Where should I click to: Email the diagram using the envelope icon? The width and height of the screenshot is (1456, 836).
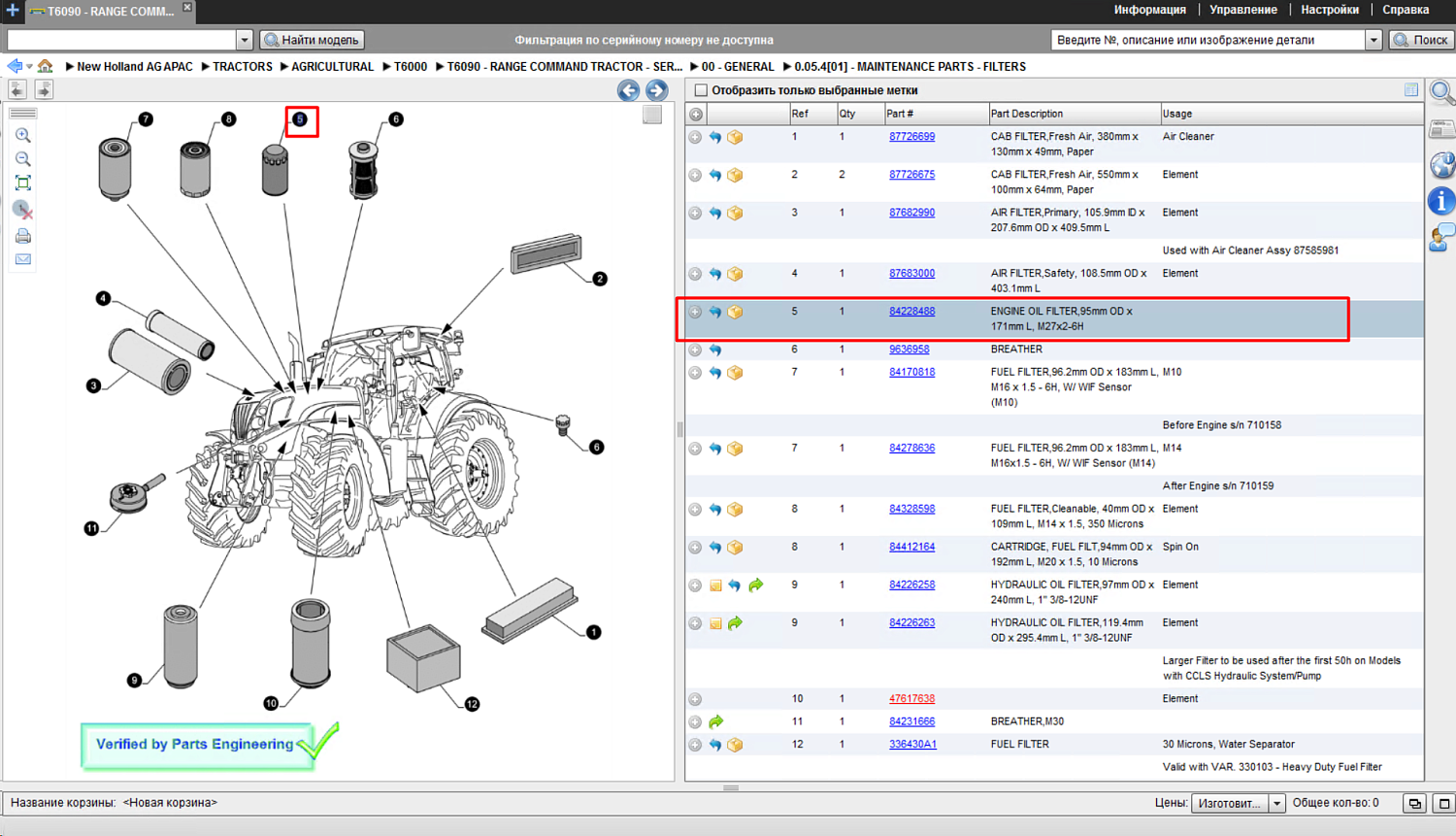tap(23, 259)
